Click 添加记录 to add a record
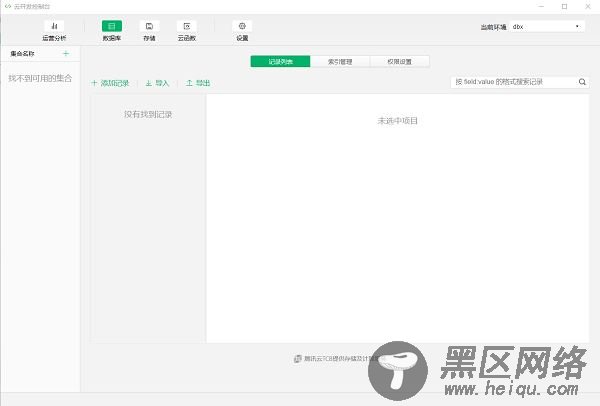This screenshot has width=600, height=406. tap(110, 83)
